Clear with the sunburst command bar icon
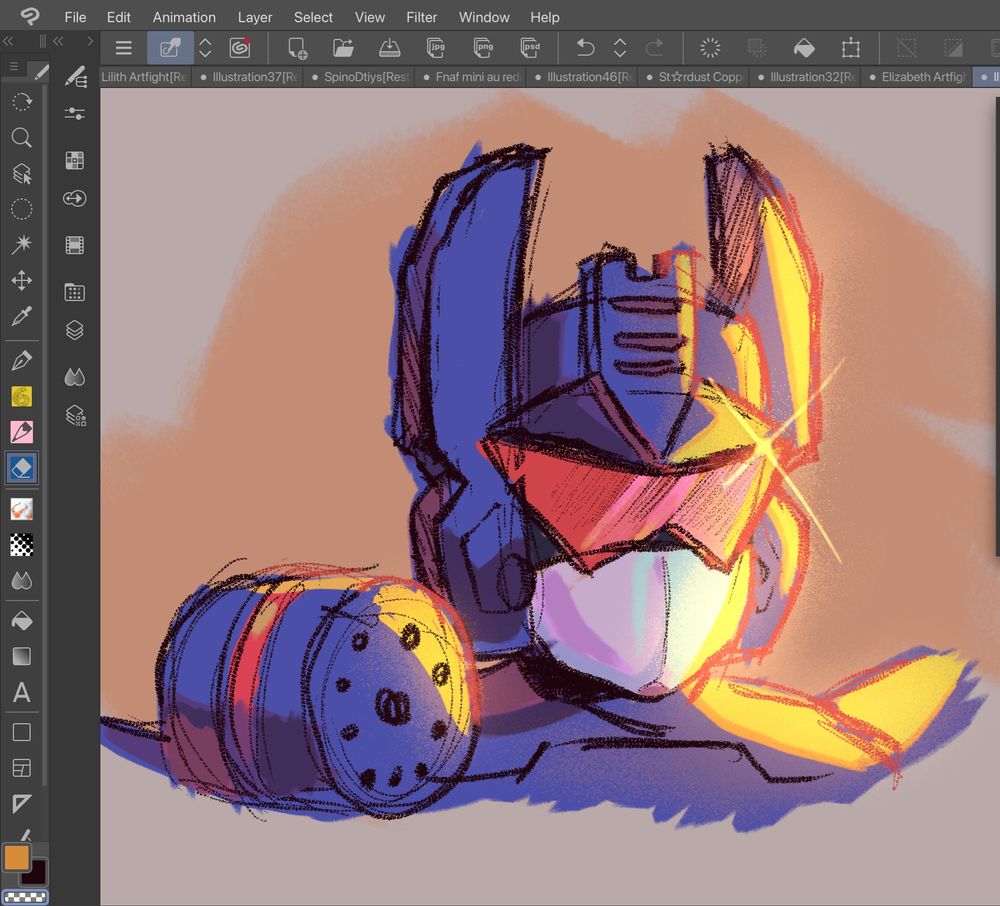The width and height of the screenshot is (1000, 906). click(710, 48)
